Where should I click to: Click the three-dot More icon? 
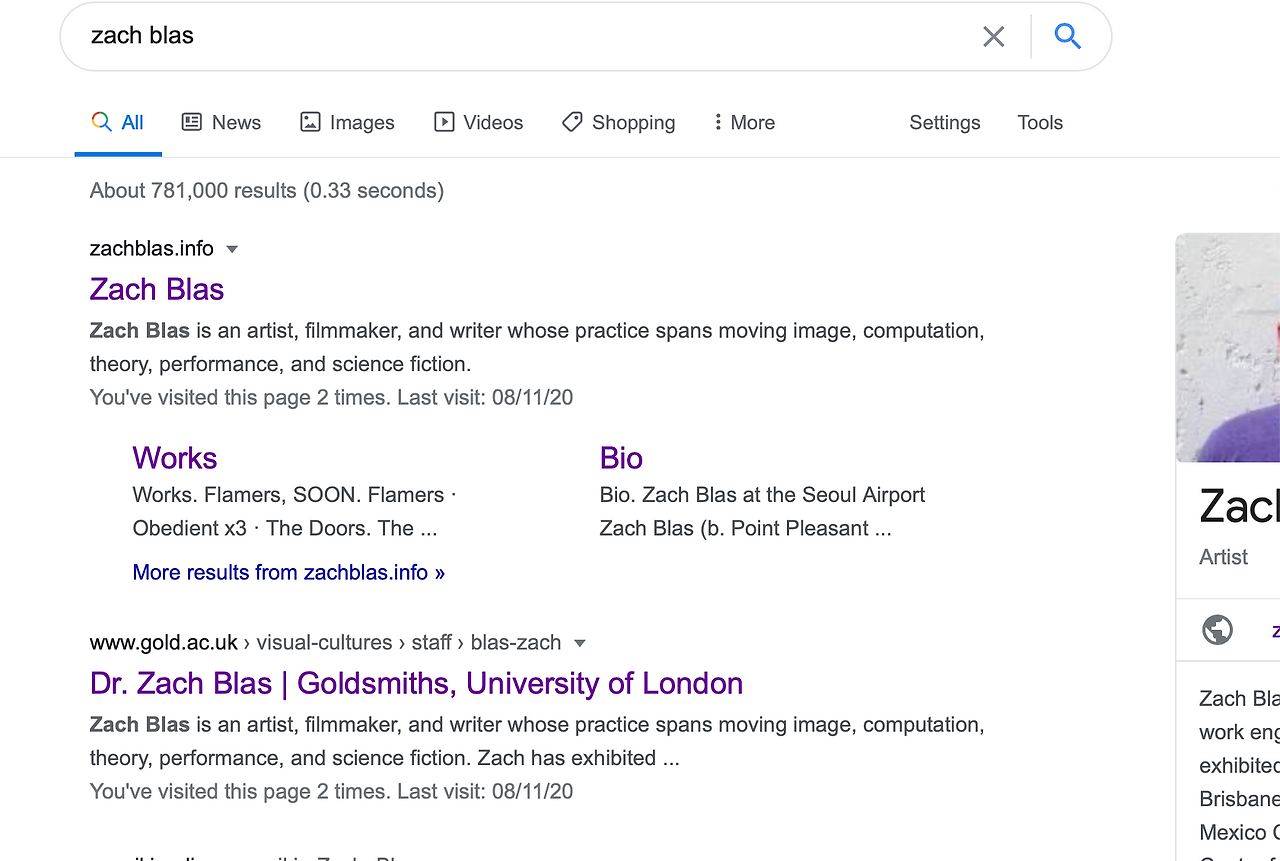pyautogui.click(x=717, y=122)
